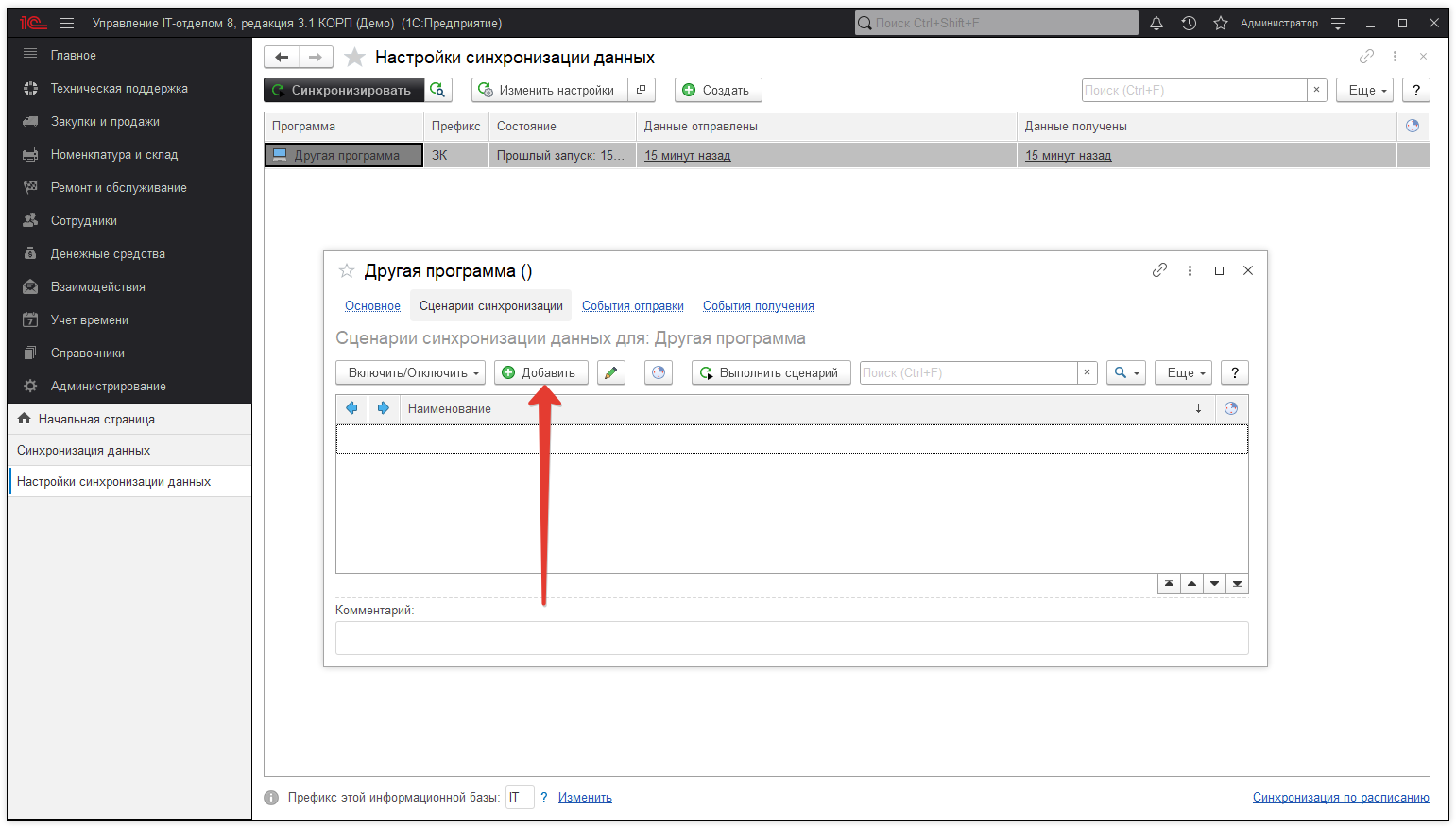Move row to bottom with last arrow icon
This screenshot has height=828, width=1456.
[1237, 583]
